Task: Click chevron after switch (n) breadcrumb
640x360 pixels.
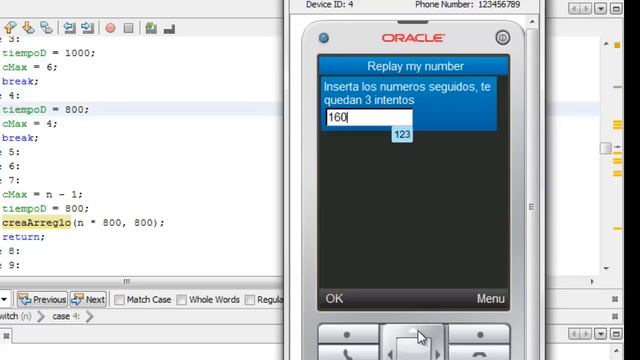Action: (x=41, y=316)
